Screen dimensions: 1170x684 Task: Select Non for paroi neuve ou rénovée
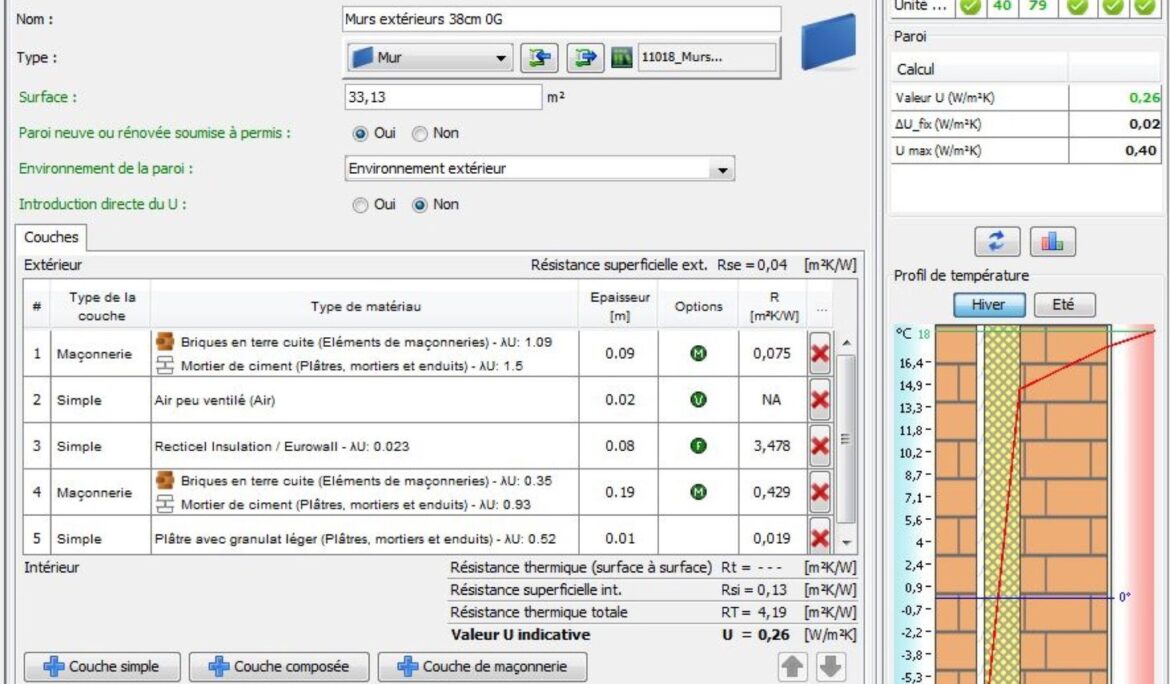[x=421, y=133]
